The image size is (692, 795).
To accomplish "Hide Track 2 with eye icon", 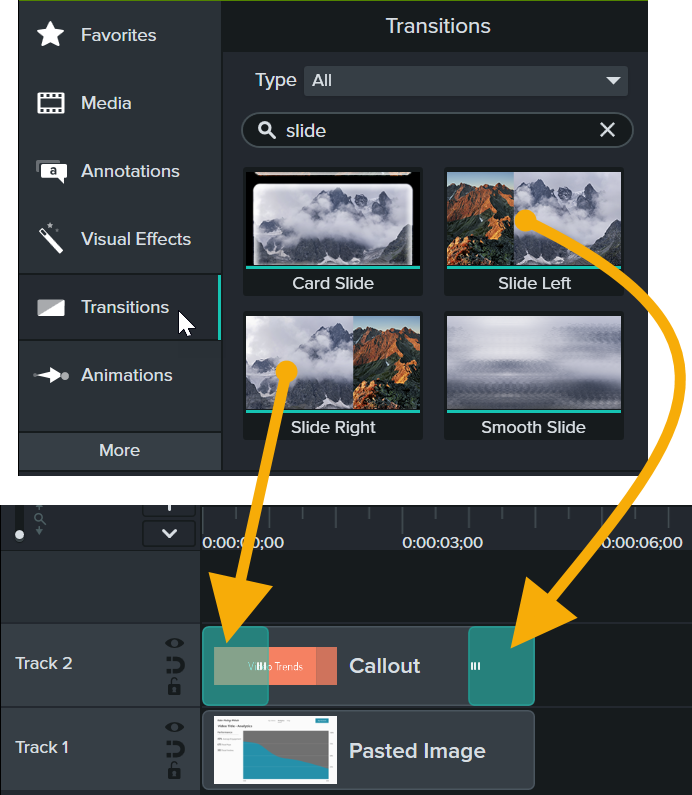I will coord(175,644).
